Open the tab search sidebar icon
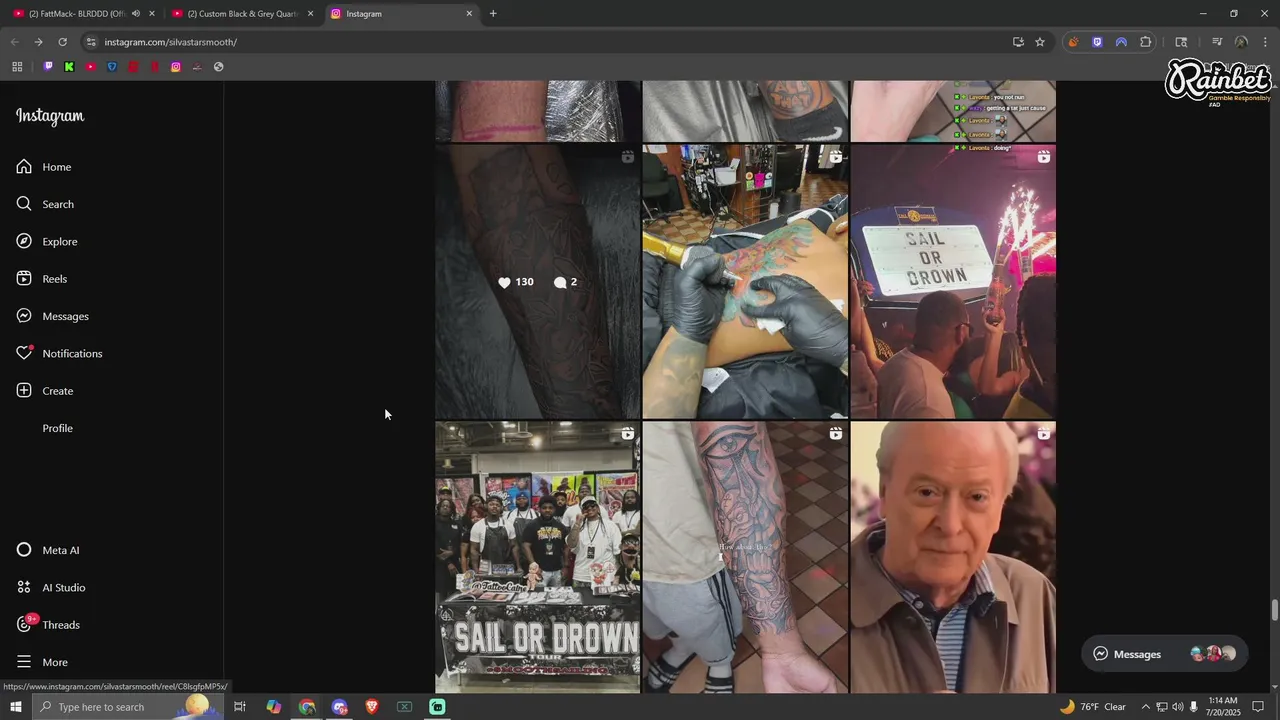This screenshot has width=1280, height=720. (1181, 42)
